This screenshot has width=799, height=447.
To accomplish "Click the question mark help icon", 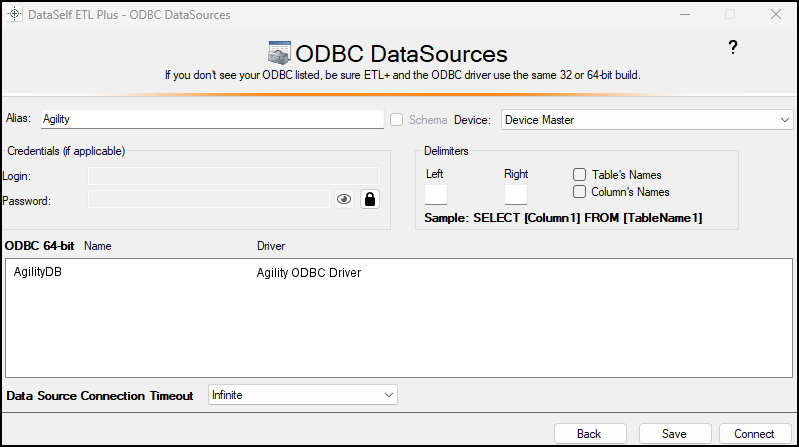I will pyautogui.click(x=732, y=48).
